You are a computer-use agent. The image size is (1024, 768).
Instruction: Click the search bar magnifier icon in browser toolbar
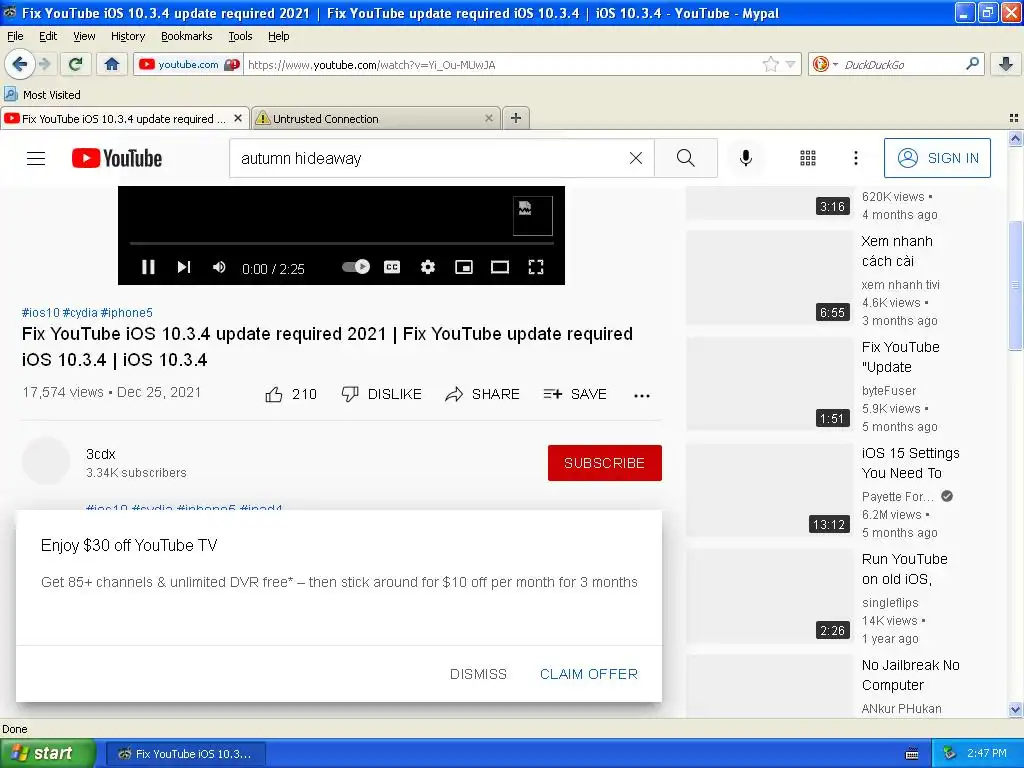pos(972,64)
